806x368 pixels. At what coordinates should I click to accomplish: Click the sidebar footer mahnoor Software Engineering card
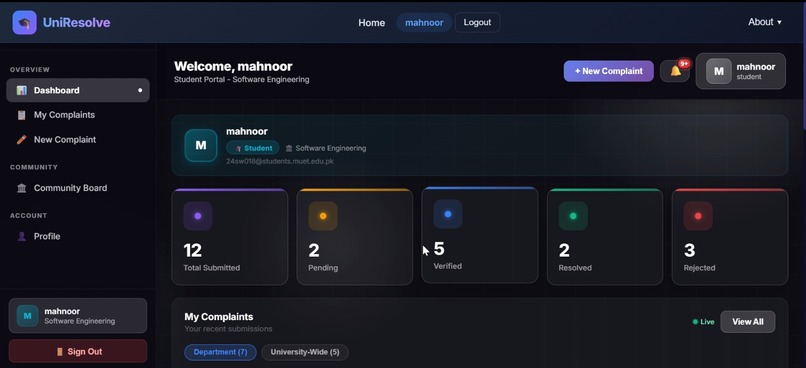tap(78, 316)
